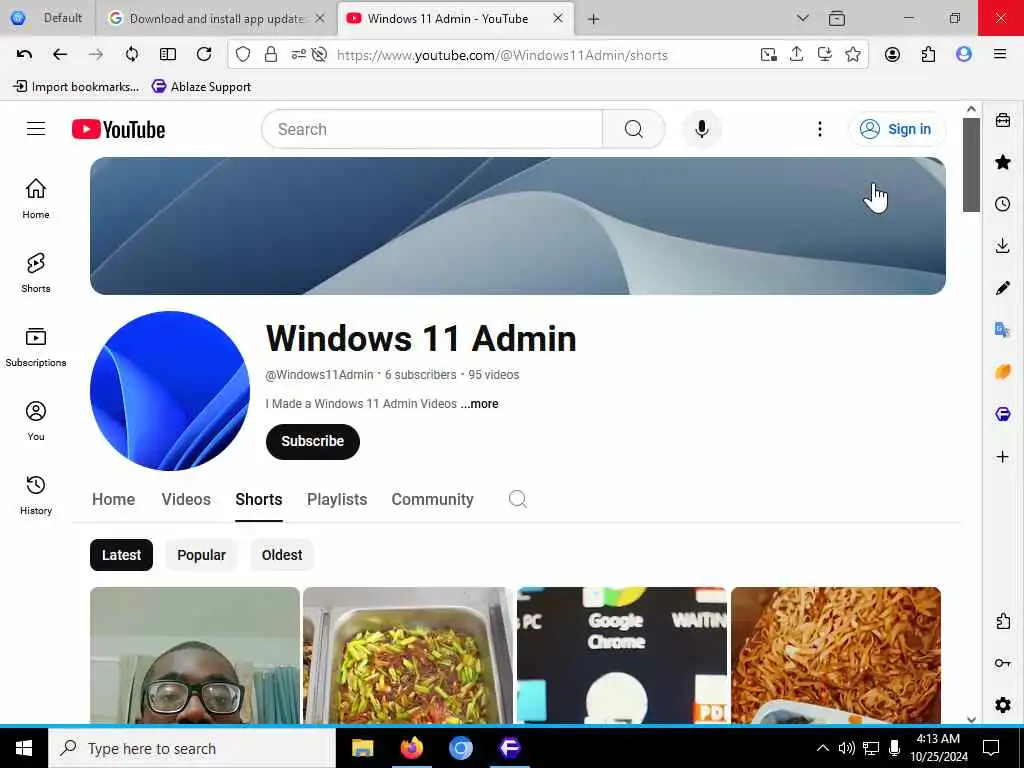Viewport: 1024px width, 768px height.
Task: Select the Popular sort chip
Action: [201, 554]
